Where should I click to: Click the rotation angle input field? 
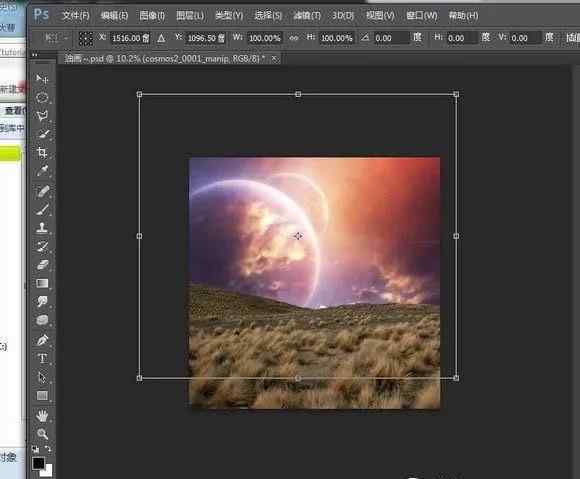[x=391, y=38]
